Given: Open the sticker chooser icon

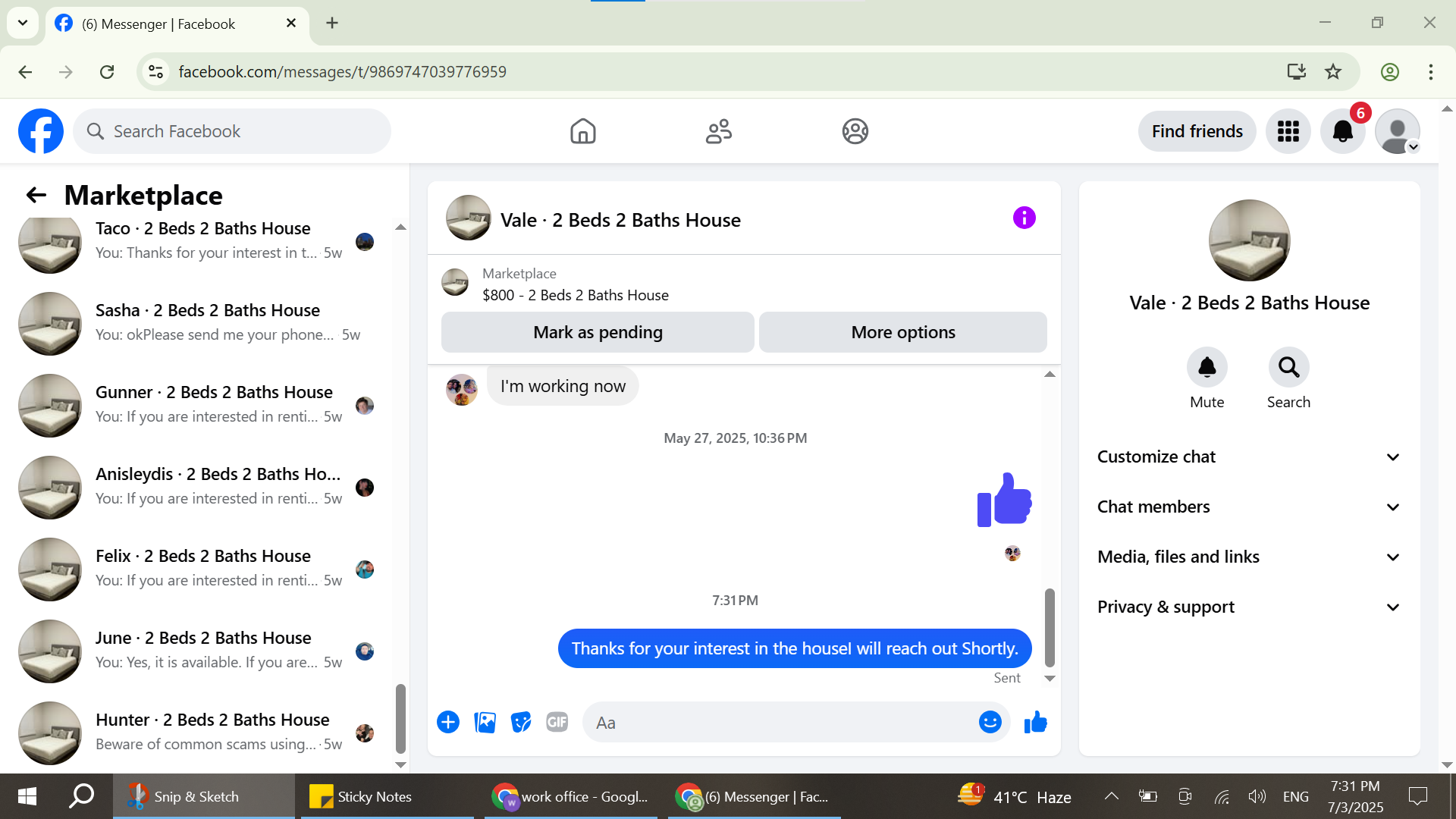Looking at the screenshot, I should click(x=521, y=722).
